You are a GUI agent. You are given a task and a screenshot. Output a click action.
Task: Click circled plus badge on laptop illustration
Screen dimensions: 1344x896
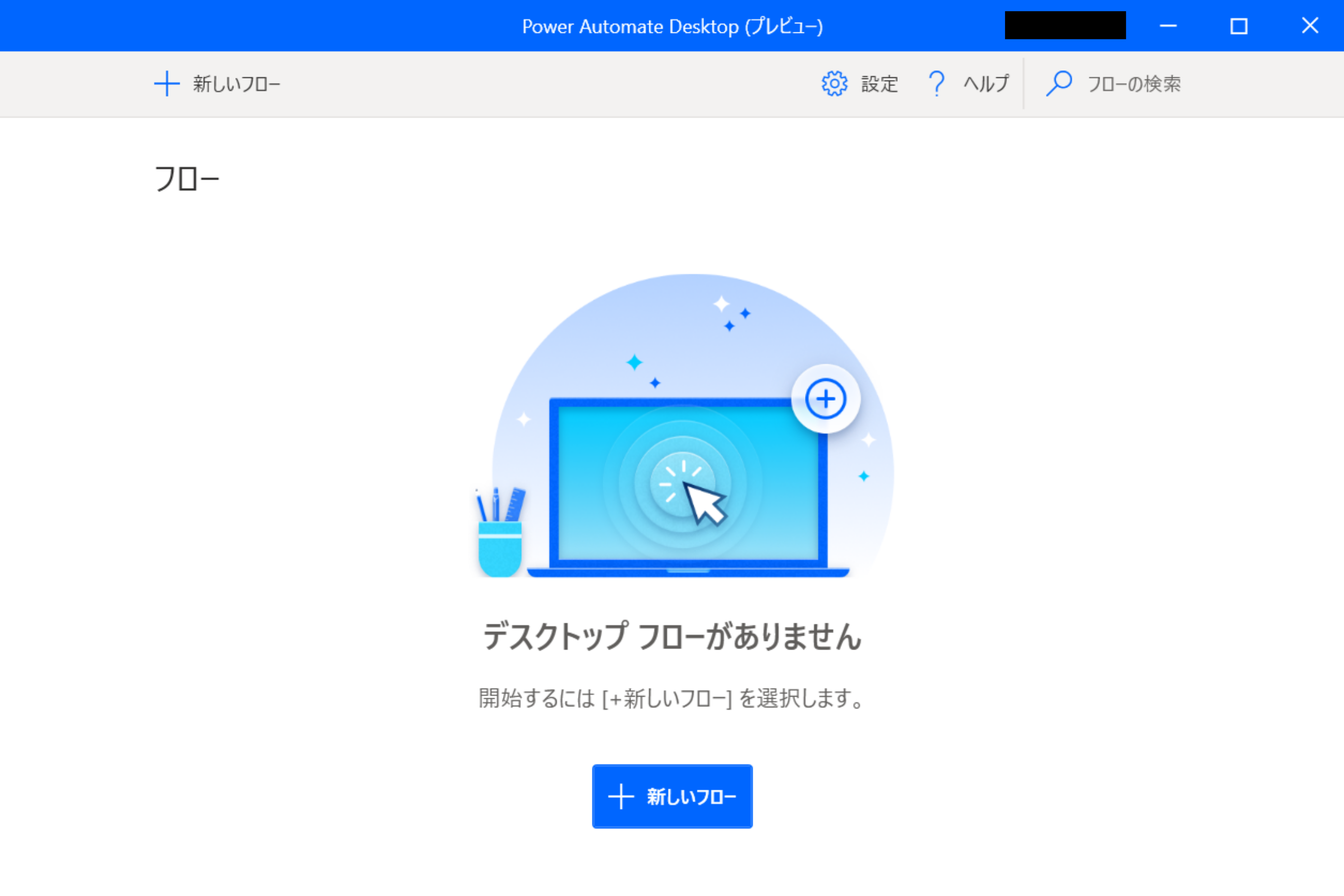(x=826, y=399)
